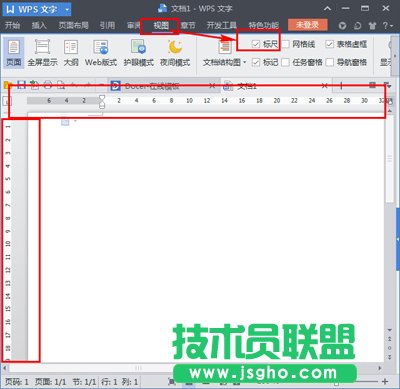Click the 行: 1 status bar entry
This screenshot has height=389, width=400.
tap(109, 382)
